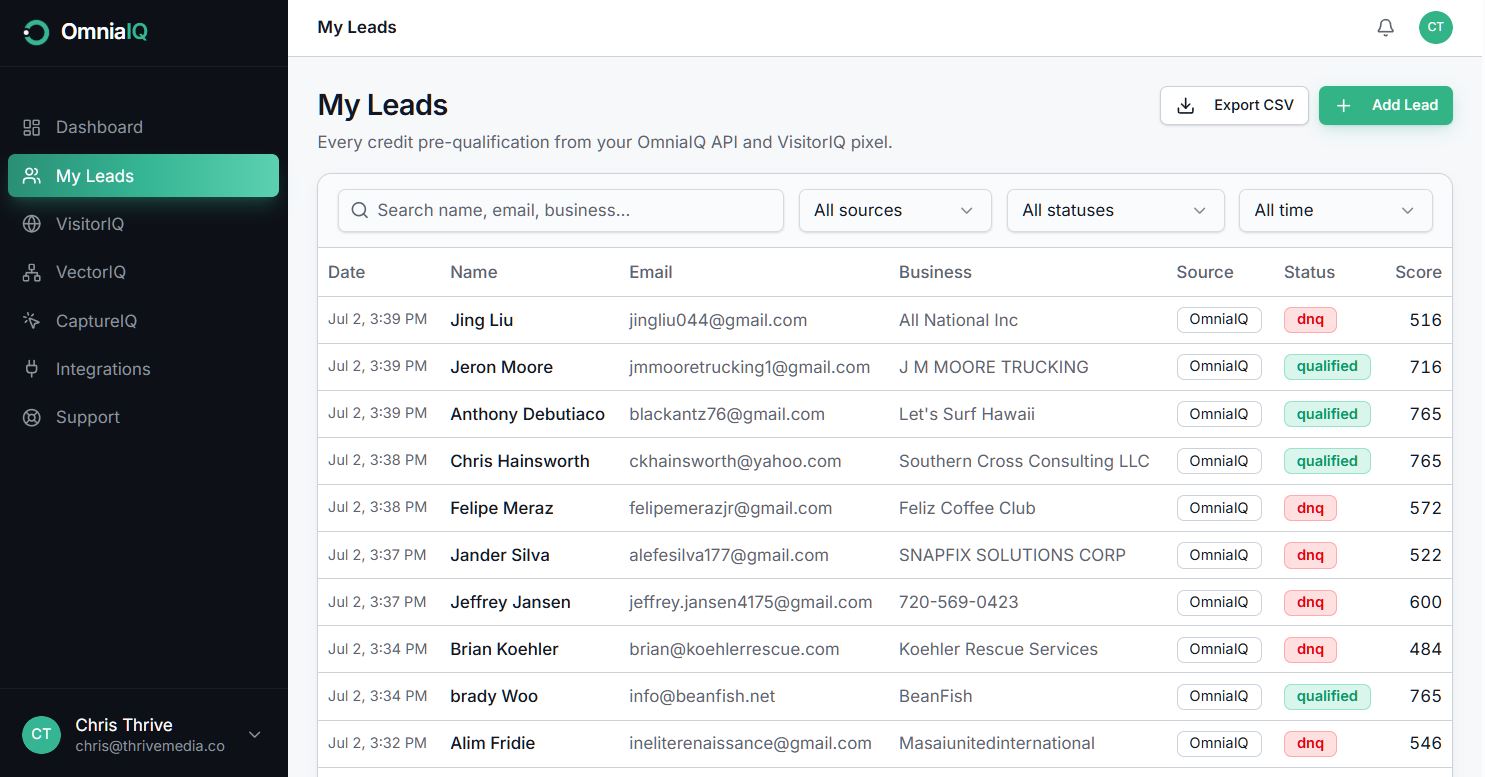Navigate to CaptureIQ
This screenshot has width=1485, height=777.
click(x=143, y=321)
